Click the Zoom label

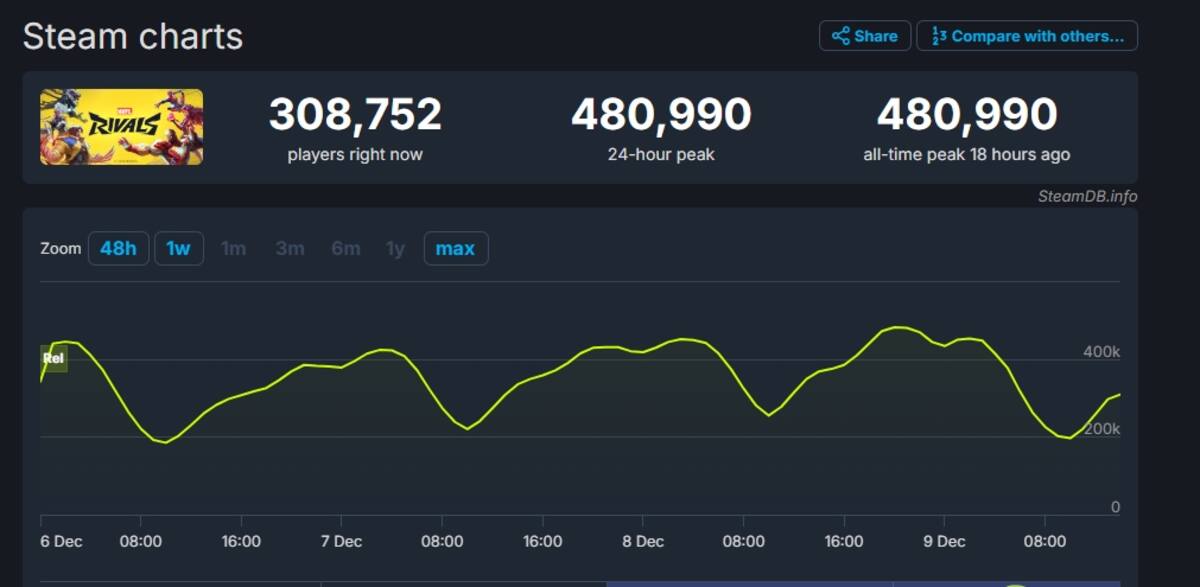click(x=61, y=248)
